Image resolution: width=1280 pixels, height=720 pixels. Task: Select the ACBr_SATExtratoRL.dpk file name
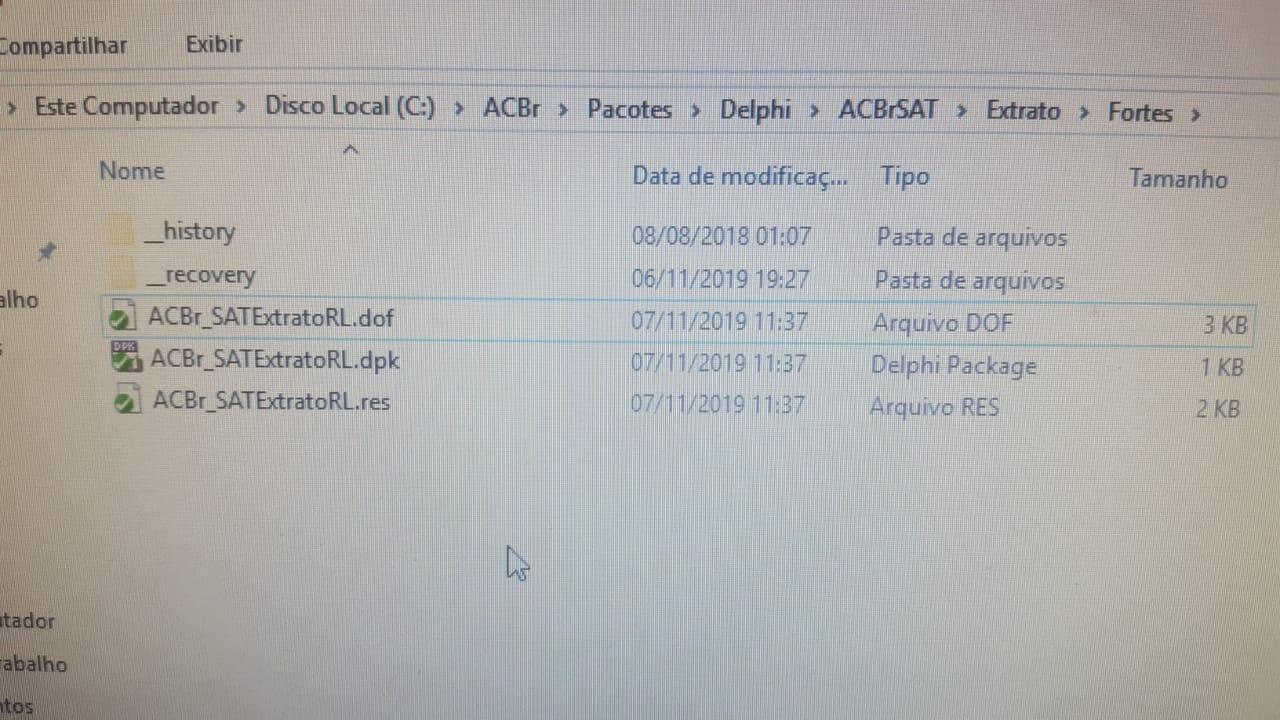pos(275,360)
